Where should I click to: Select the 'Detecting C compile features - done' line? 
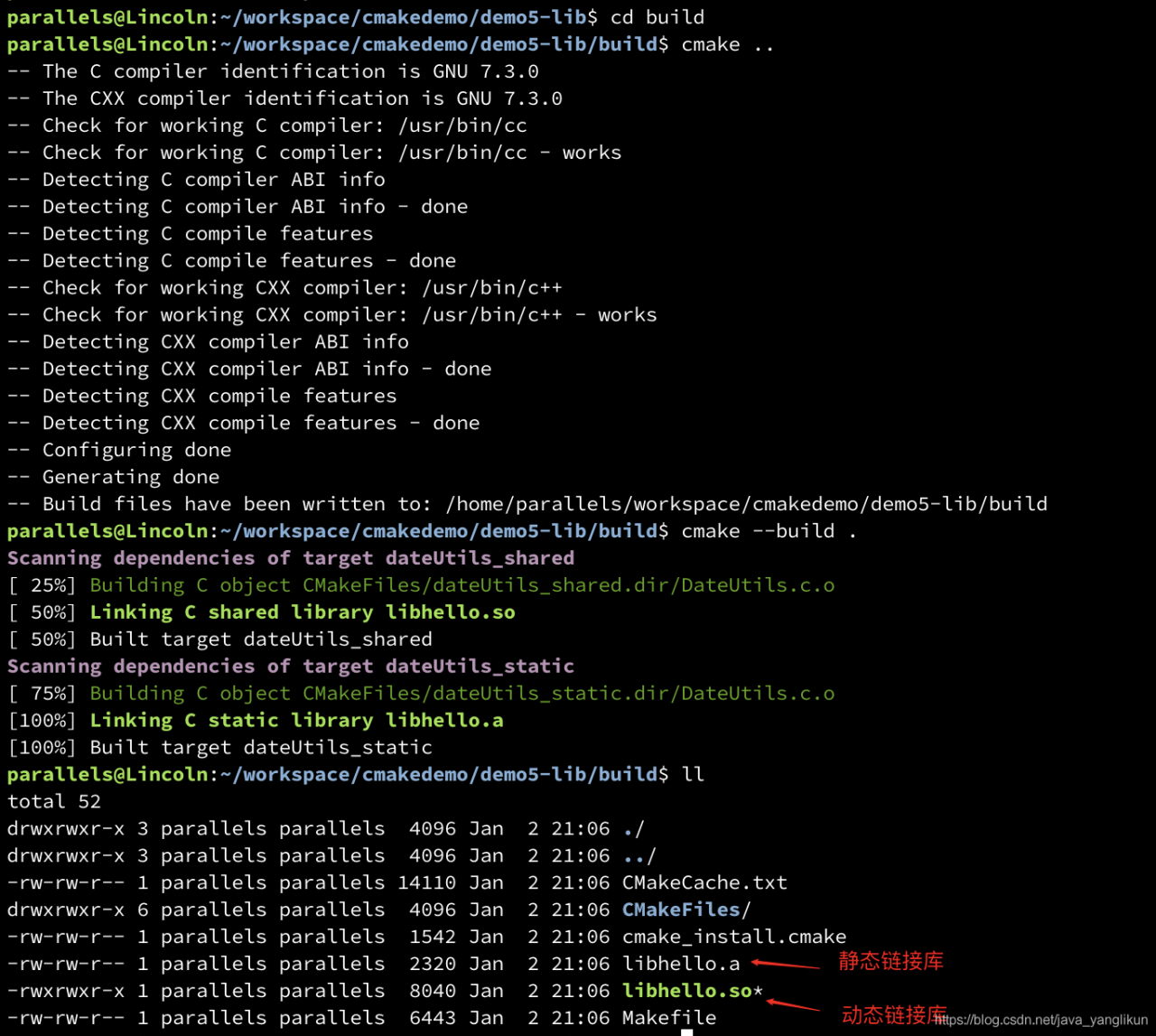232,261
